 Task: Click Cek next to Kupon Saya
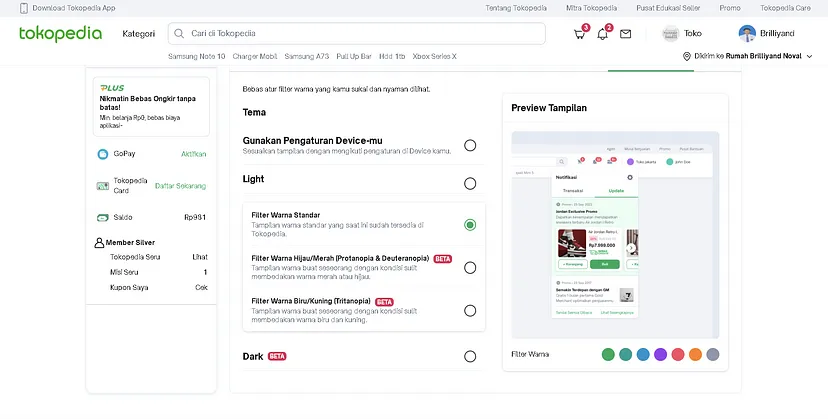pyautogui.click(x=201, y=288)
